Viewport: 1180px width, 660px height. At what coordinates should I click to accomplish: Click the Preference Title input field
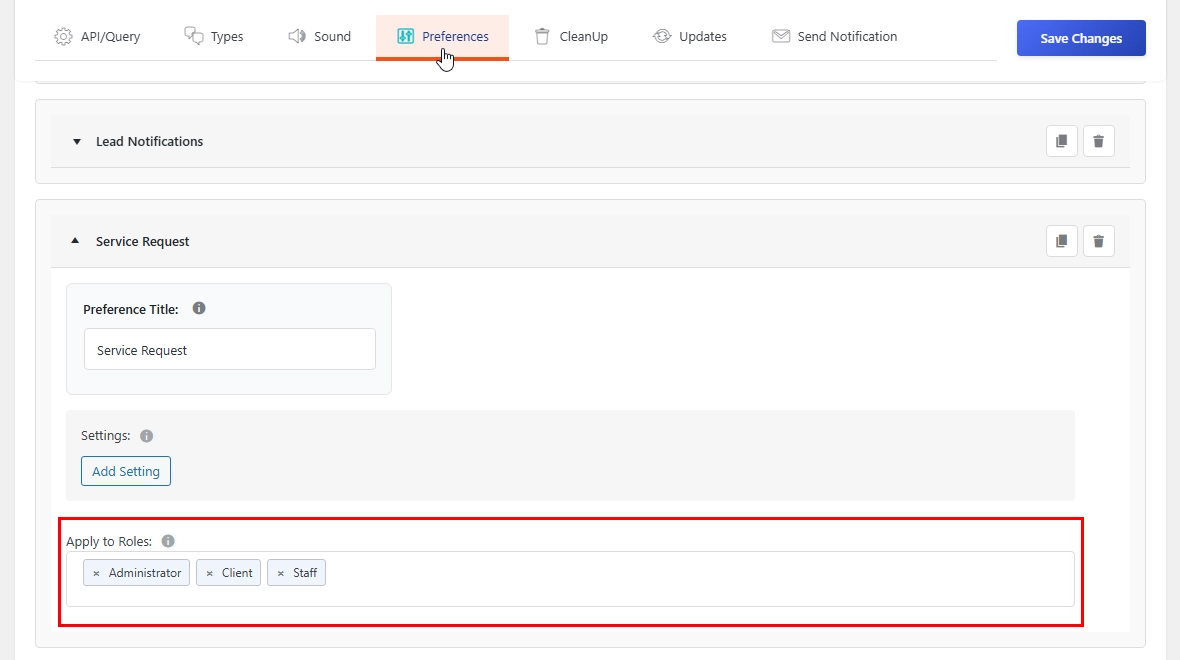coord(230,349)
